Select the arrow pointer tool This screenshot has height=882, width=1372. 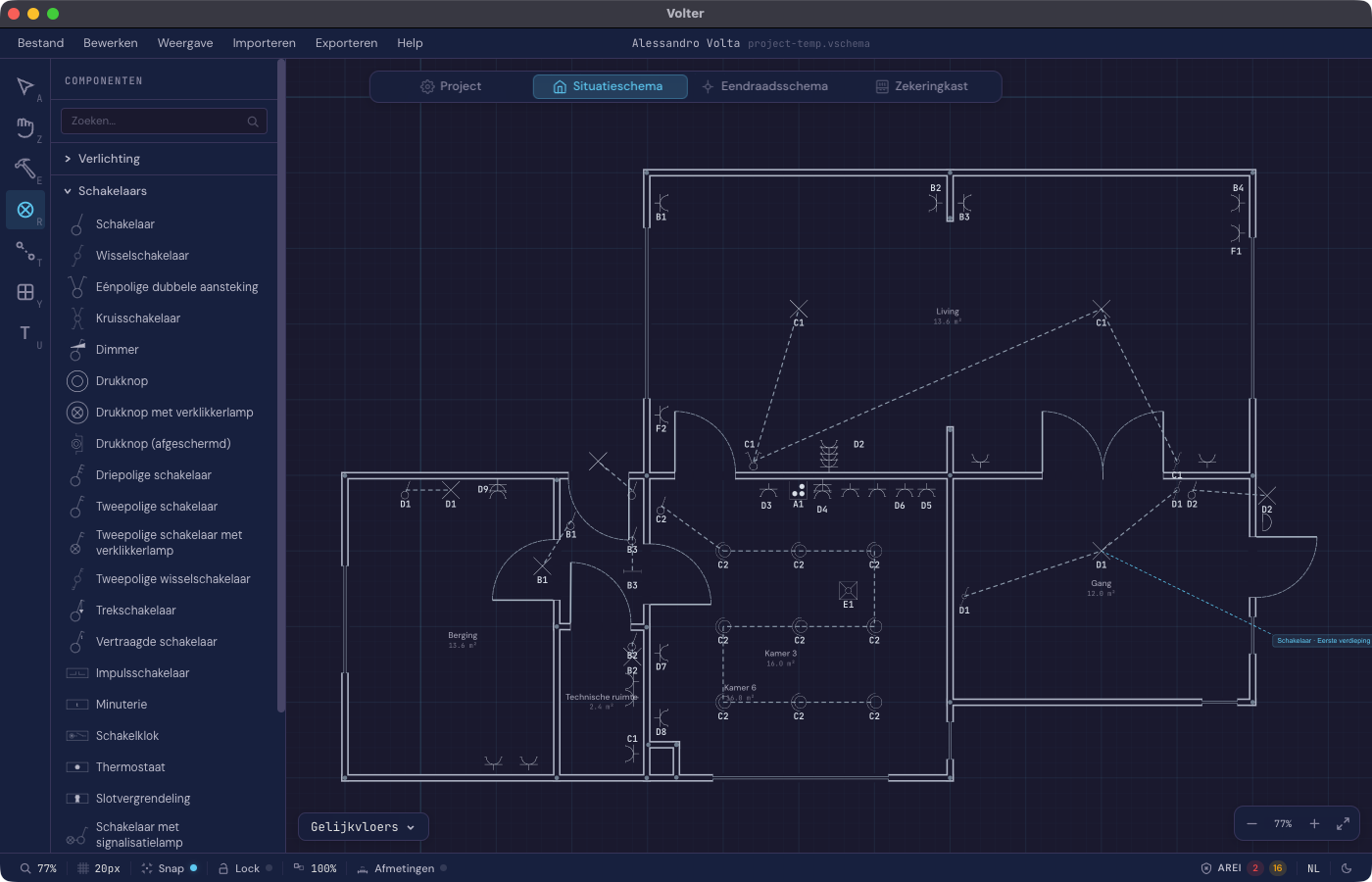(x=25, y=87)
